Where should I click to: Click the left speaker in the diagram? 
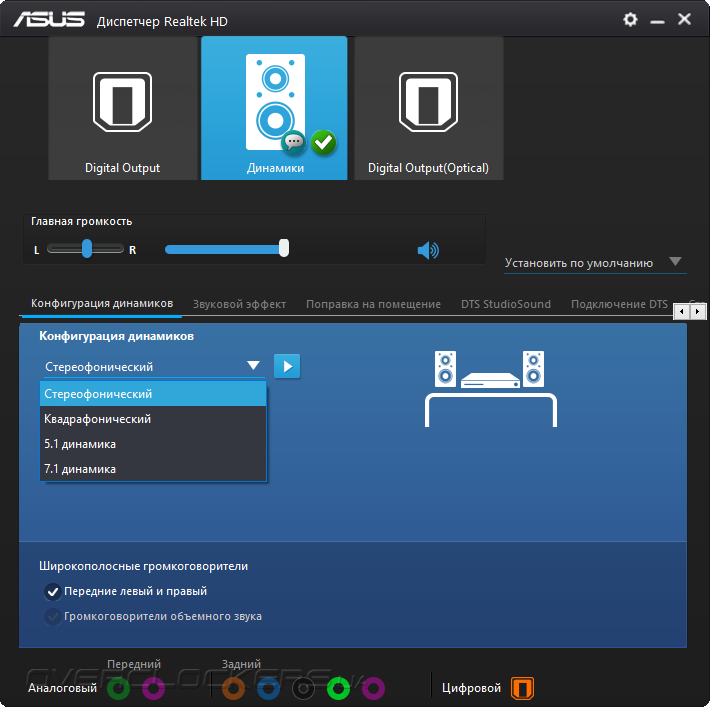click(x=445, y=369)
